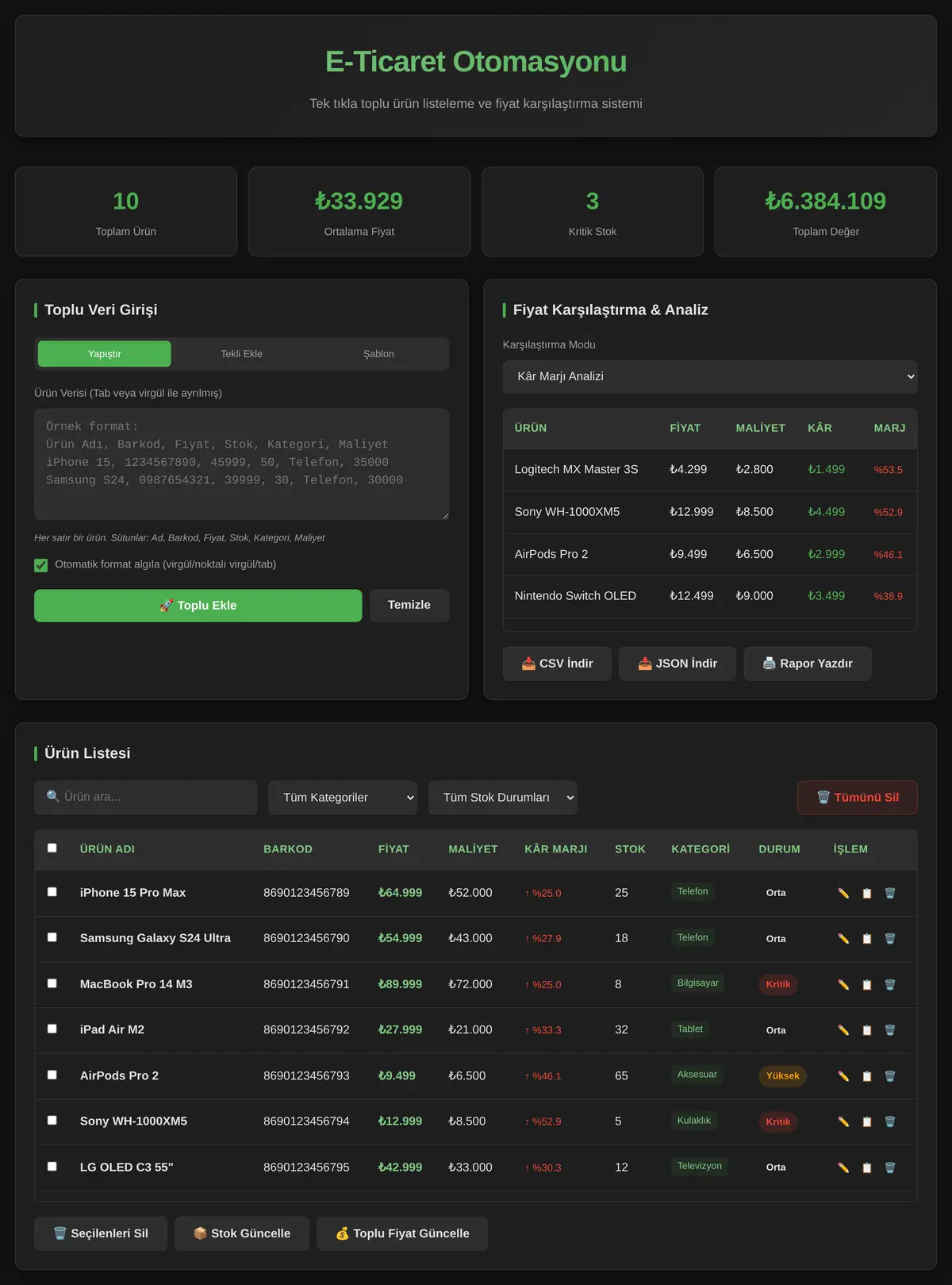Image resolution: width=952 pixels, height=1285 pixels.
Task: Copy the Sony WH-1000XM5 list row
Action: pyautogui.click(x=867, y=1122)
